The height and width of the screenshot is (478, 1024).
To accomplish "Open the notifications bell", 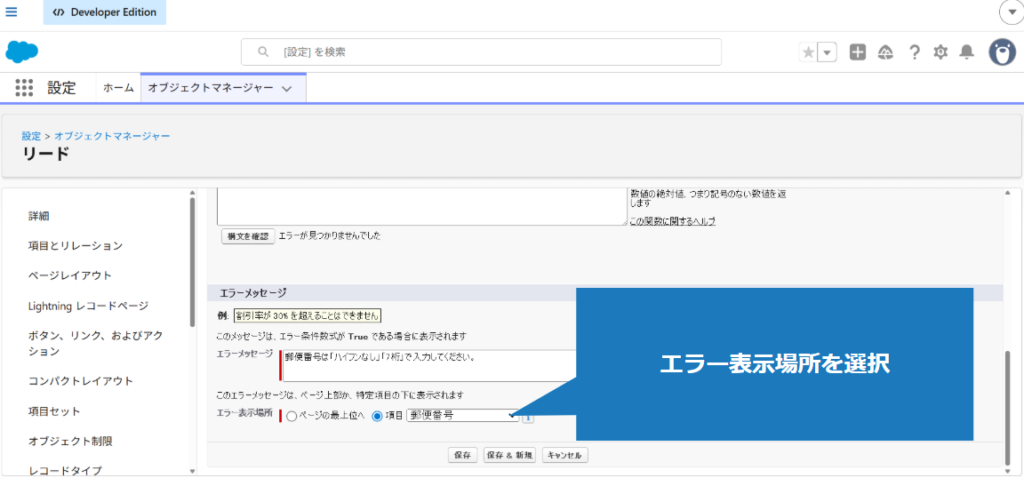I will click(x=966, y=53).
